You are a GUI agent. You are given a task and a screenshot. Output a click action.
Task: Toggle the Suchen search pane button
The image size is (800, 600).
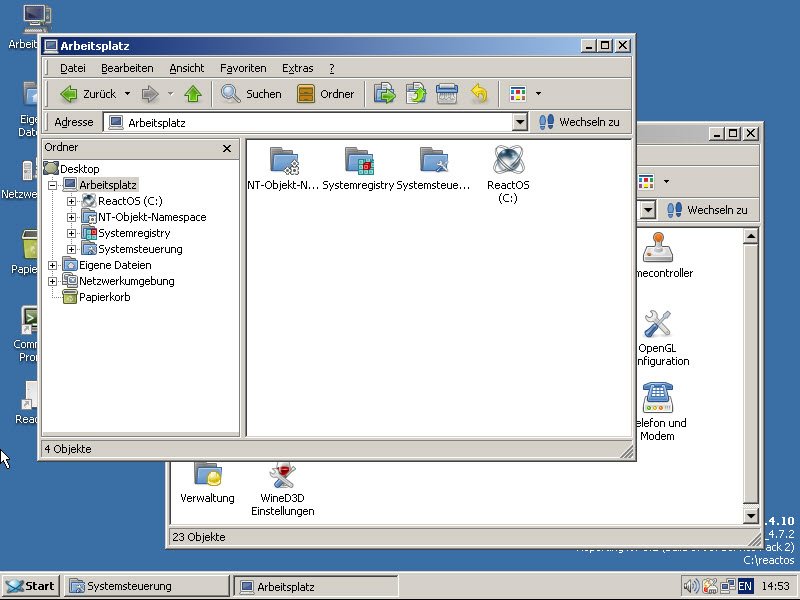tap(251, 94)
